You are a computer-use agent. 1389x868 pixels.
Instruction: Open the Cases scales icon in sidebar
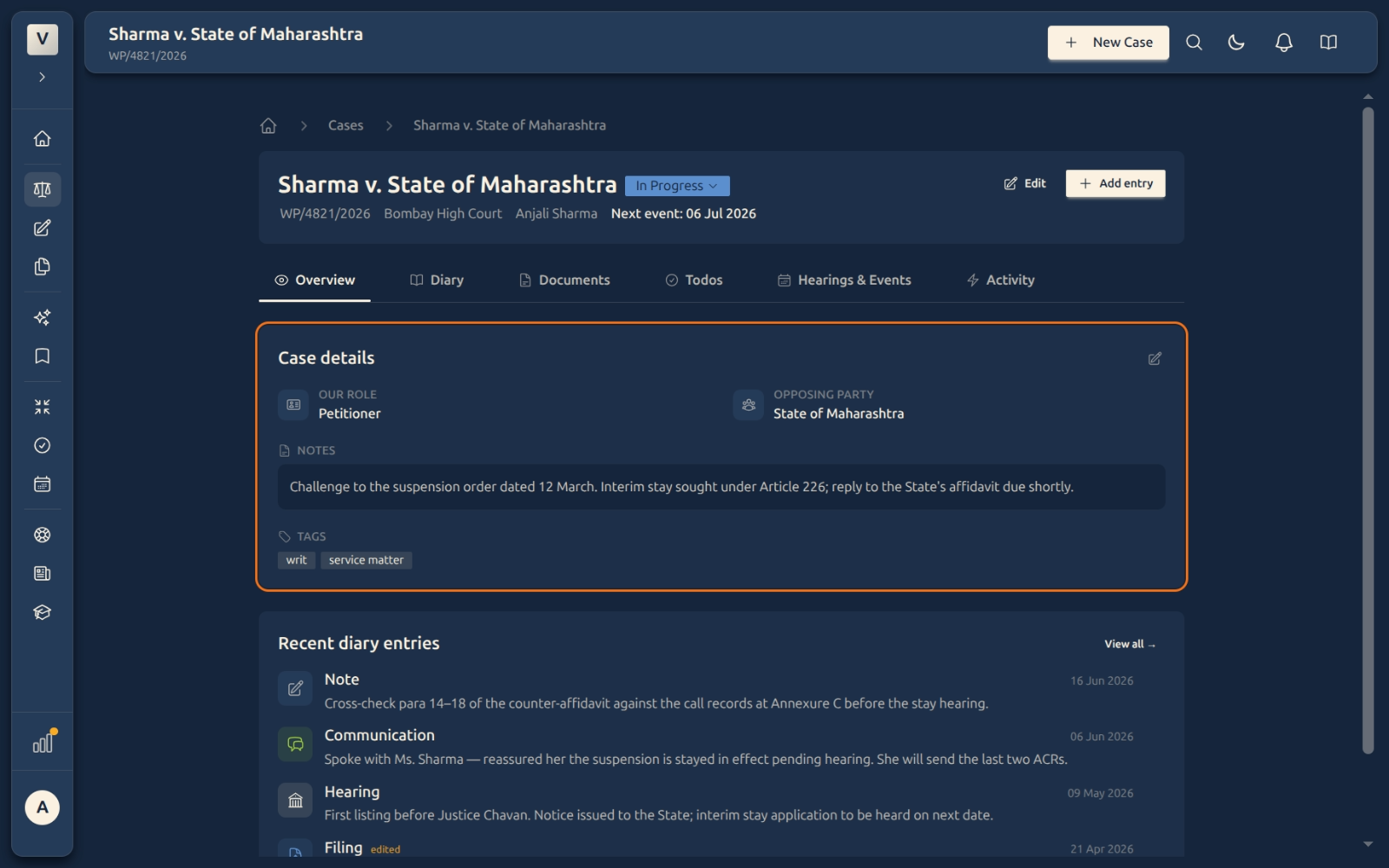[x=42, y=189]
